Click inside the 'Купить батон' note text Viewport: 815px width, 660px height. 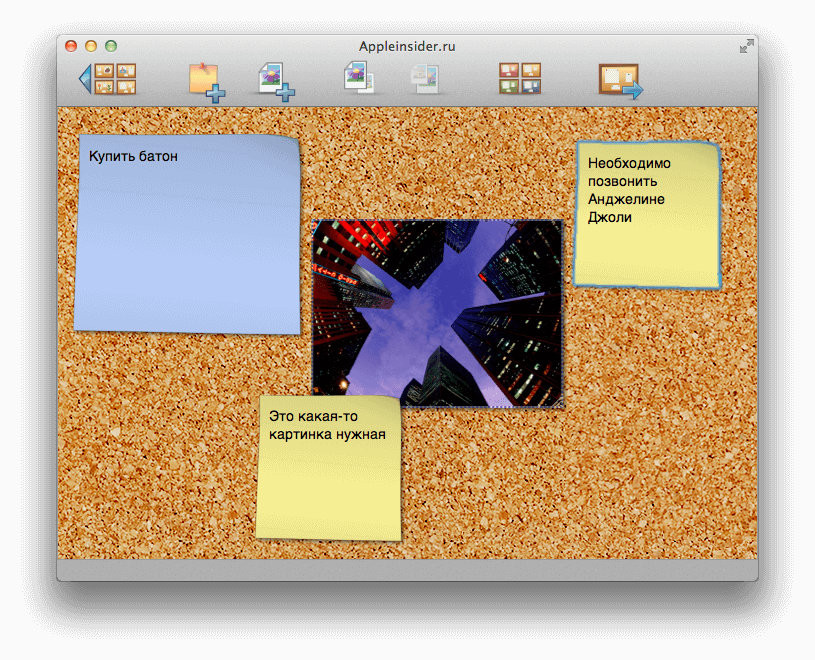point(135,156)
